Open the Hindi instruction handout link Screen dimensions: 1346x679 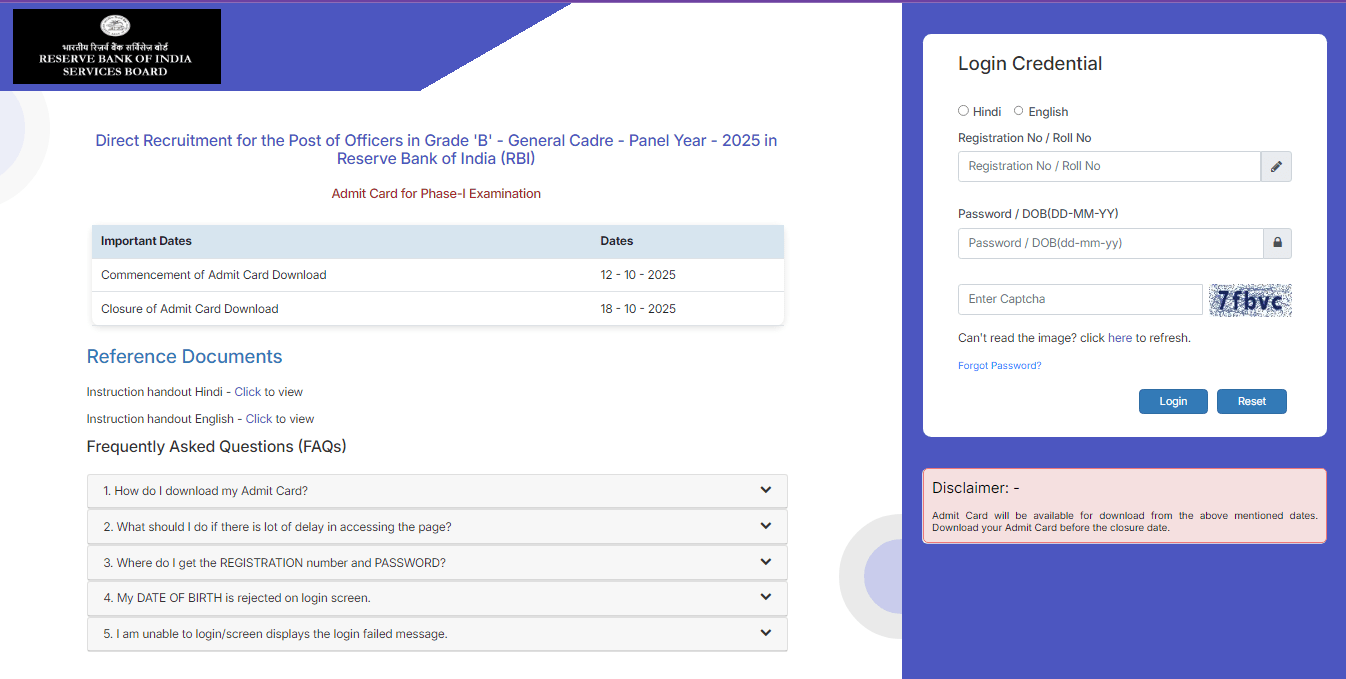point(247,392)
